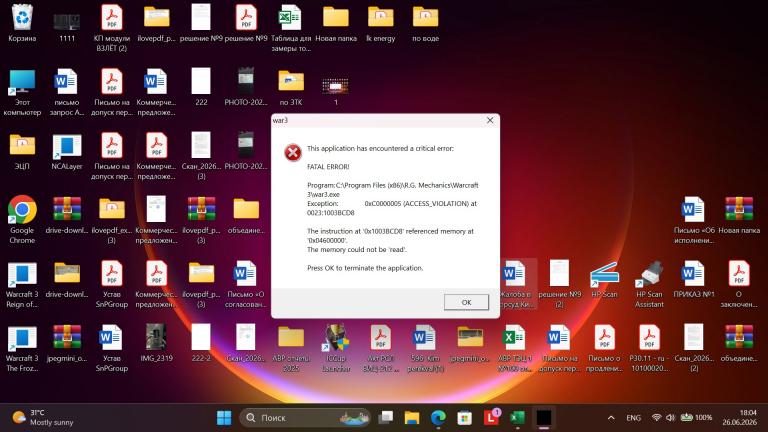Select the Этот компьютер icon
This screenshot has width=768, height=432.
tap(22, 92)
